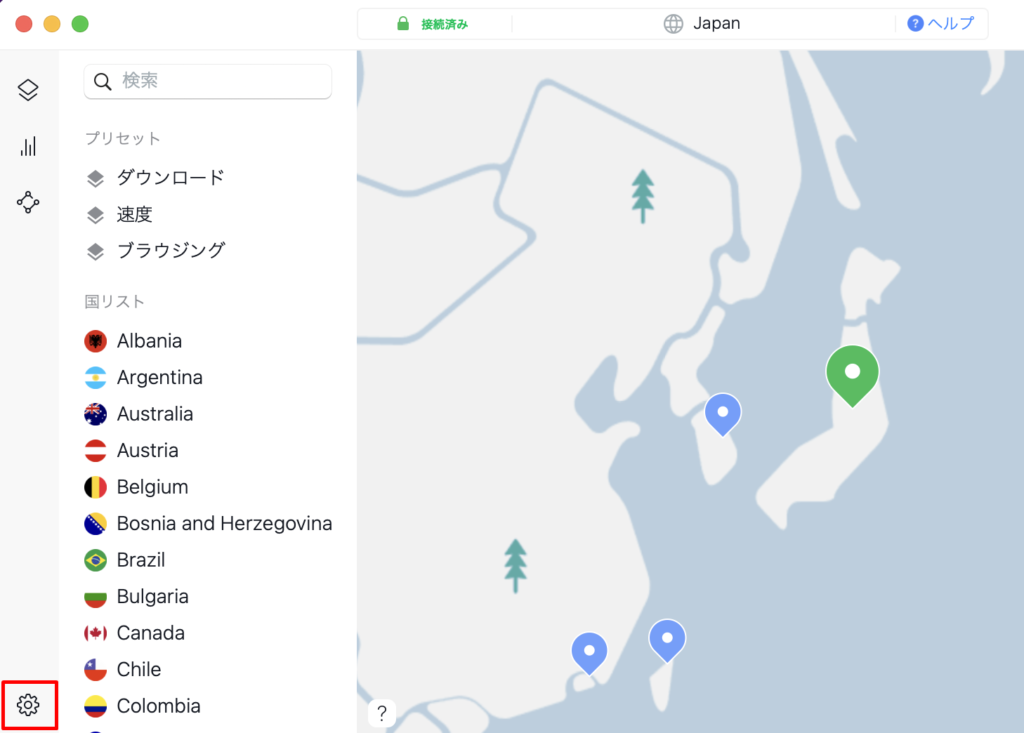This screenshot has width=1024, height=733.
Task: Select Canada from the country list
Action: tap(135, 633)
